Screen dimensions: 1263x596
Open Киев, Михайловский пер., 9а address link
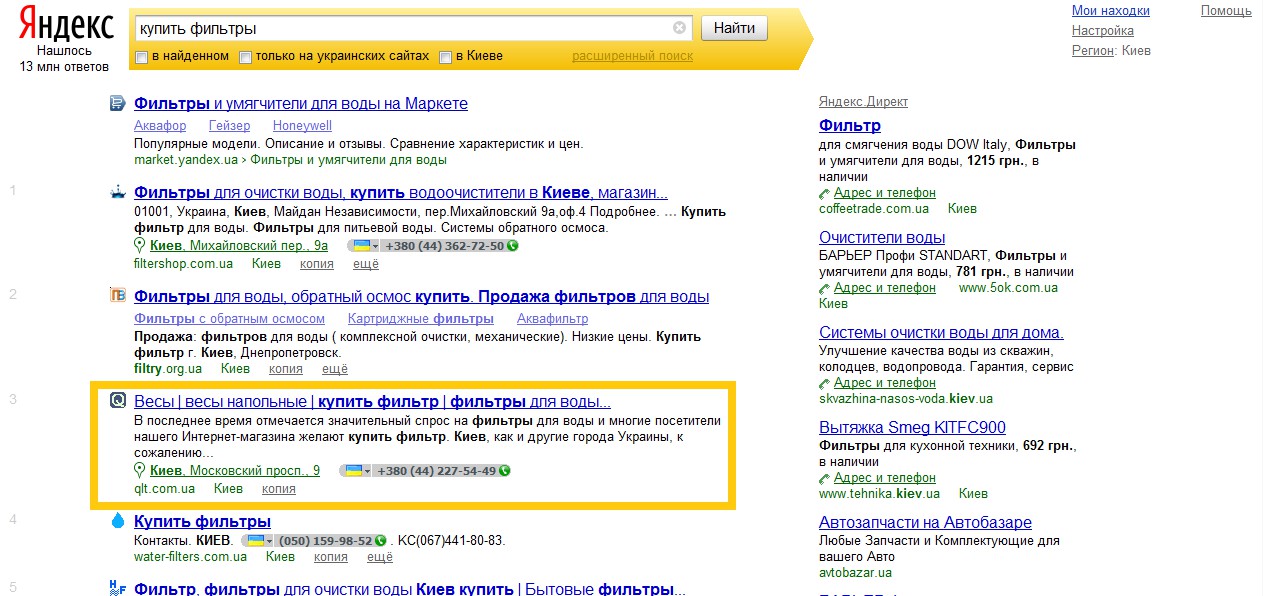click(x=239, y=246)
